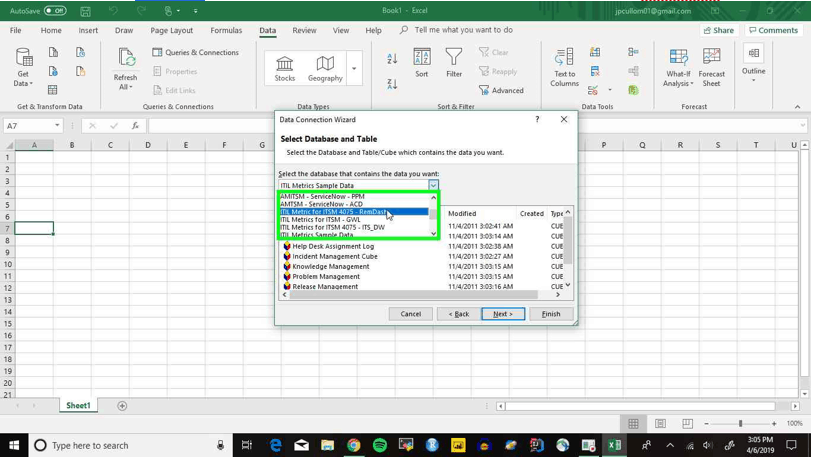Screen dimensions: 813x458
Task: Launch Text to Columns
Action: pyautogui.click(x=564, y=68)
